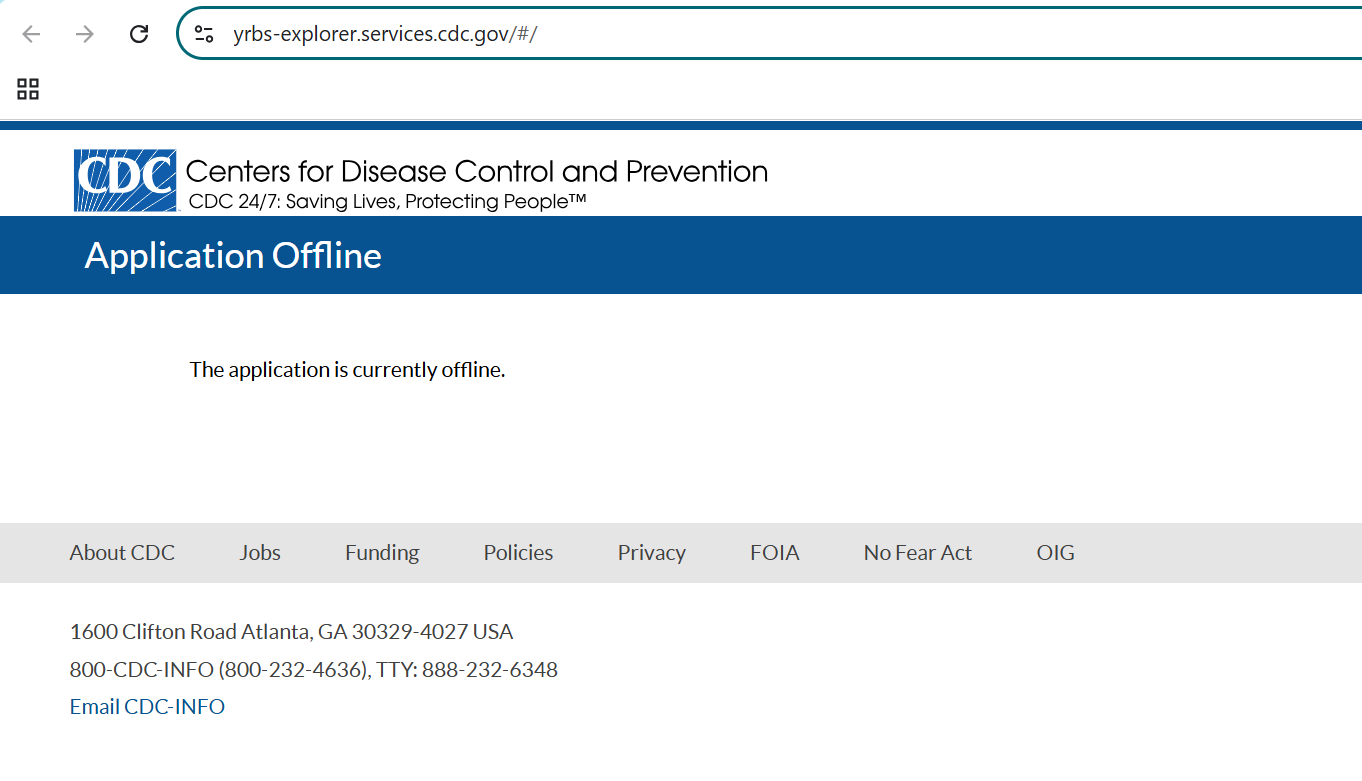This screenshot has height=781, width=1362.
Task: Click the "currently offline" message text
Action: coord(347,370)
